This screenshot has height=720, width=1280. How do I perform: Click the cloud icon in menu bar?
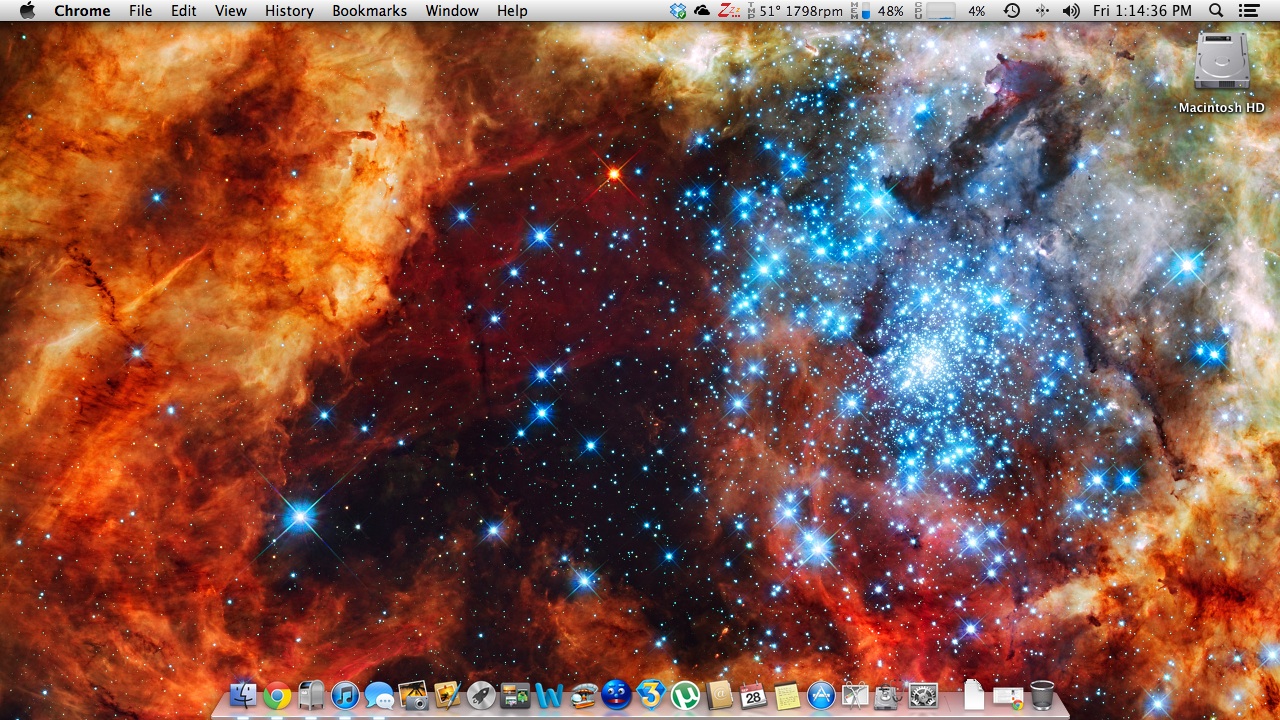(x=703, y=11)
